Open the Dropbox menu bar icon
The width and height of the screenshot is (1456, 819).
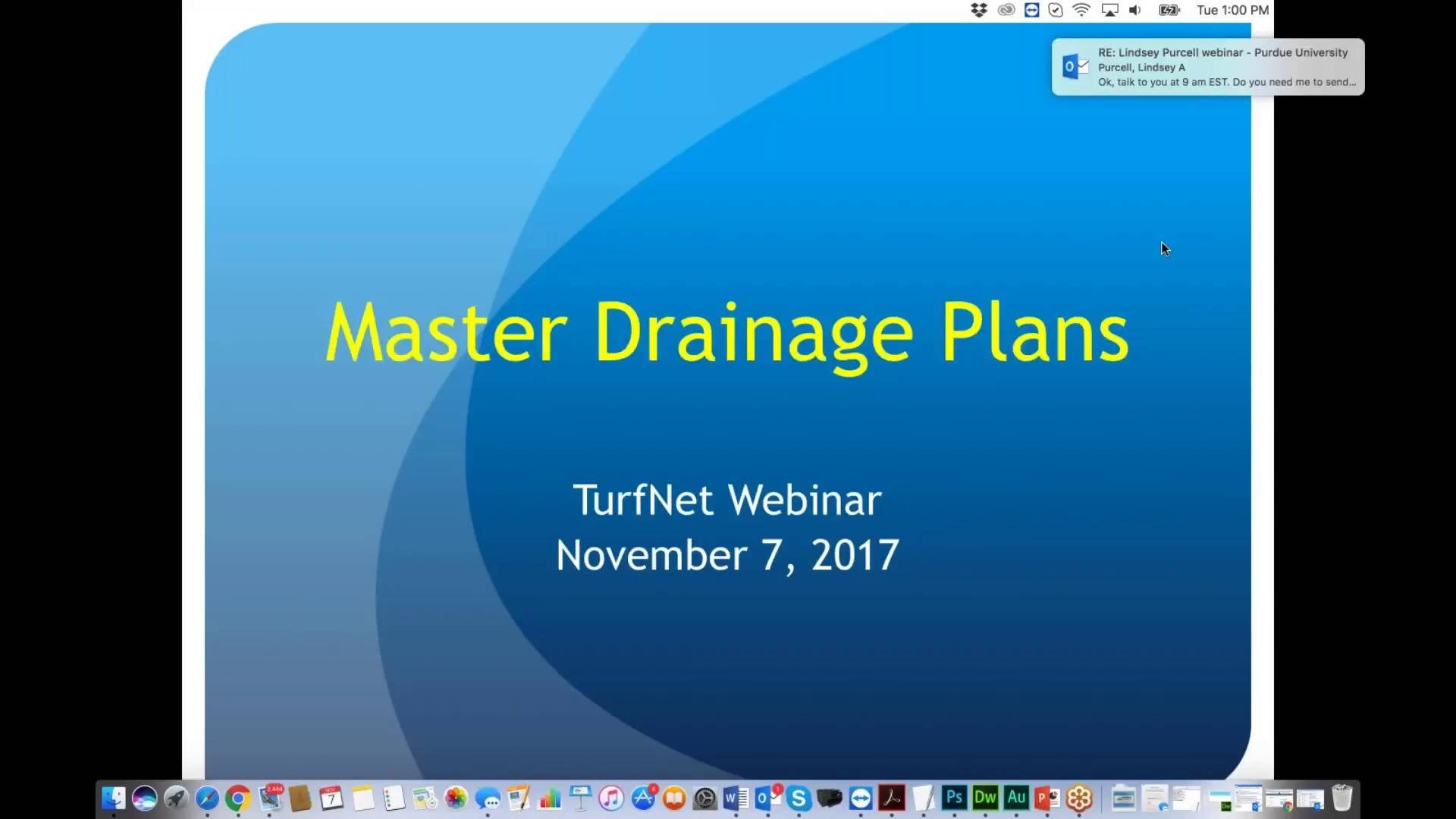point(979,10)
